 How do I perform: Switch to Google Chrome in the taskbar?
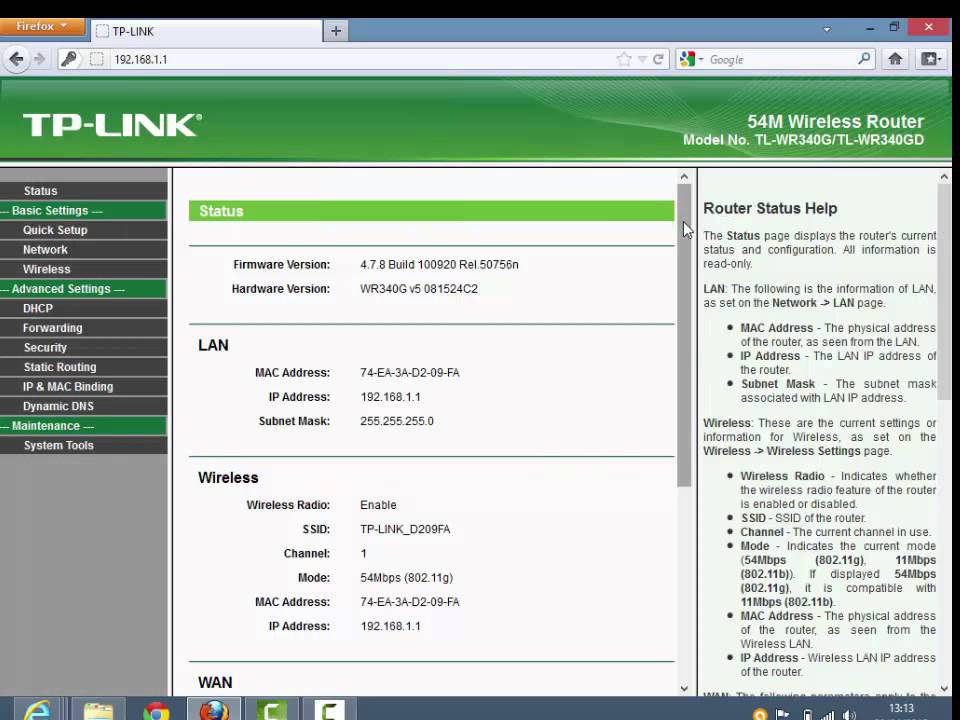click(x=156, y=710)
